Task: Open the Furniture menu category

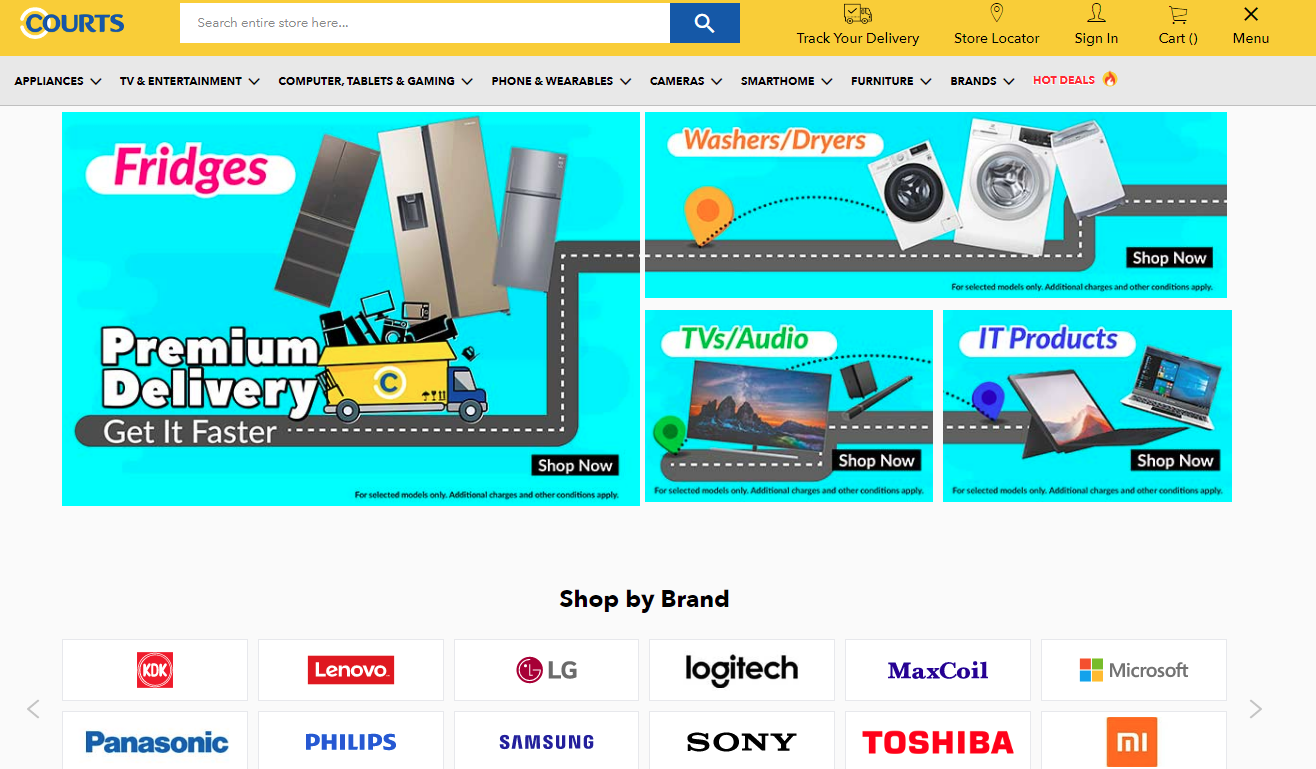Action: click(x=891, y=81)
